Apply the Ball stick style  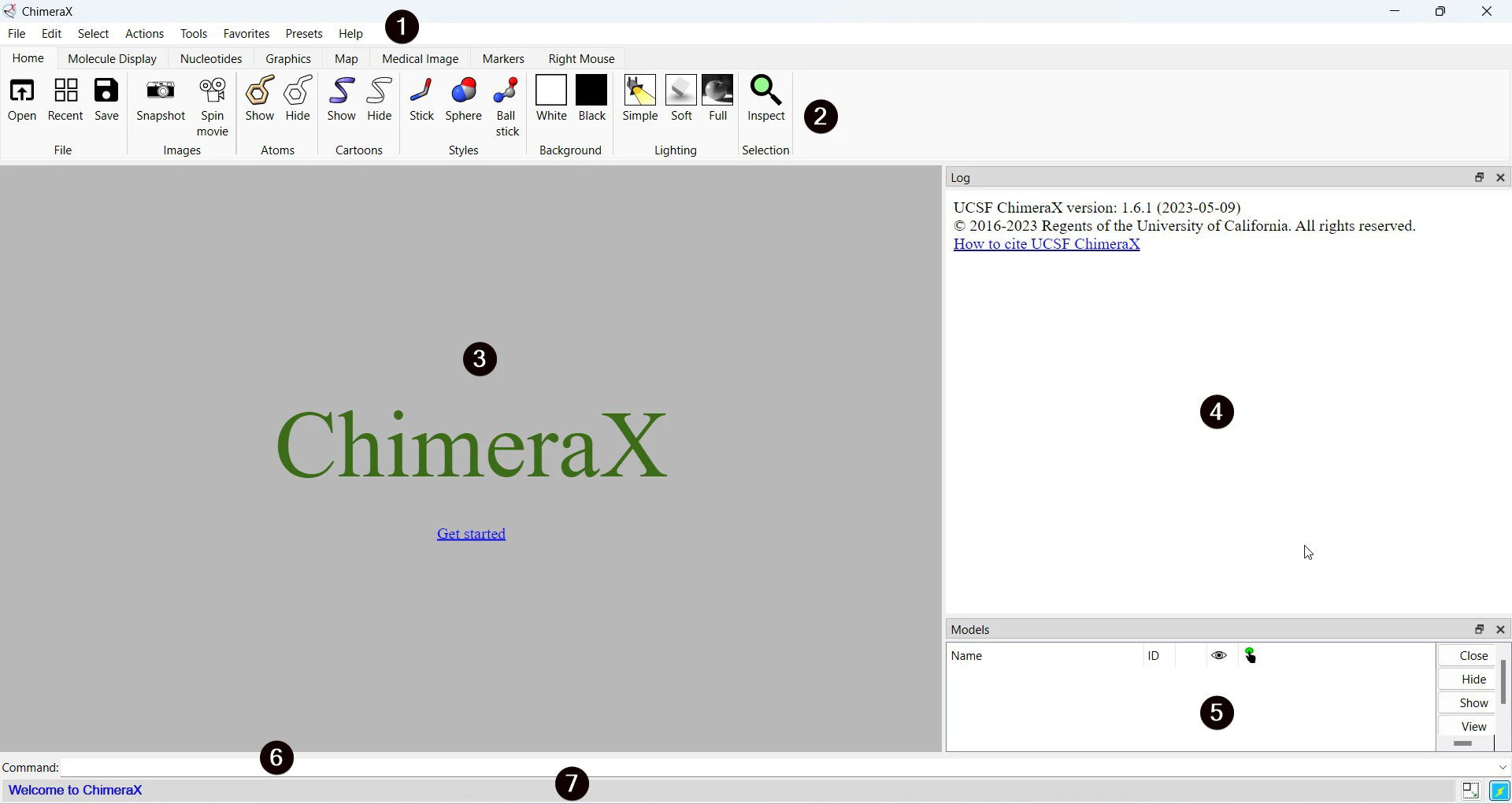coord(507,107)
